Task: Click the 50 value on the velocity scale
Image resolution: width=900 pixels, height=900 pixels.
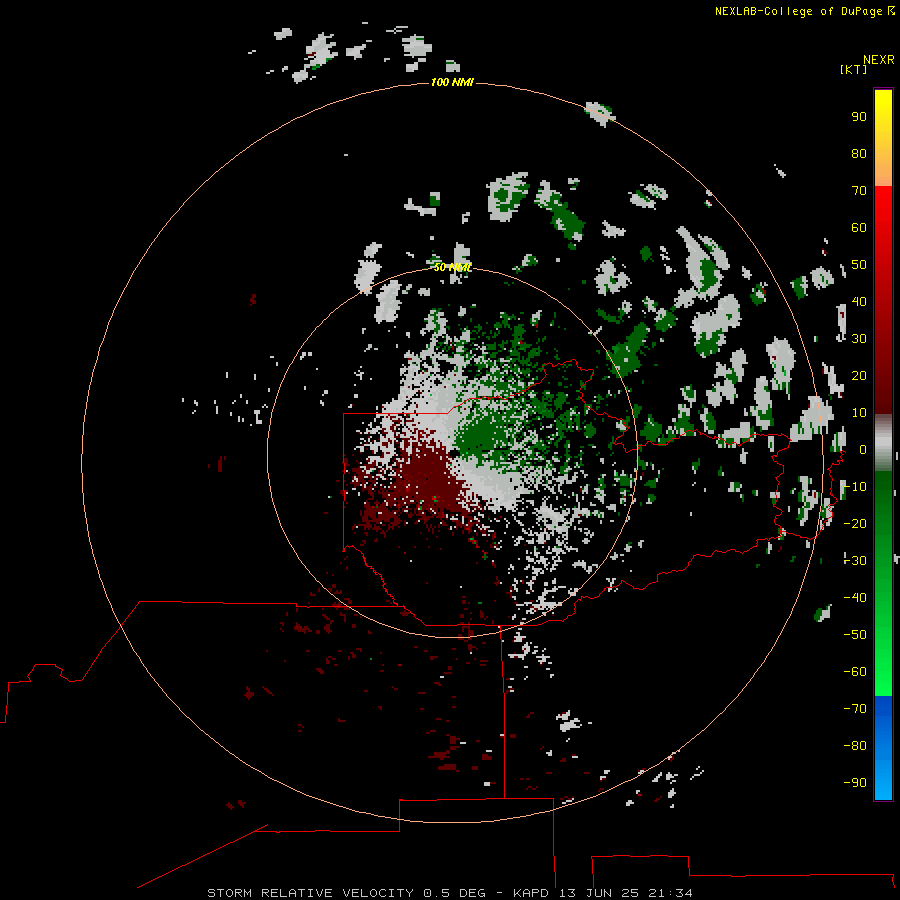Action: 859,265
